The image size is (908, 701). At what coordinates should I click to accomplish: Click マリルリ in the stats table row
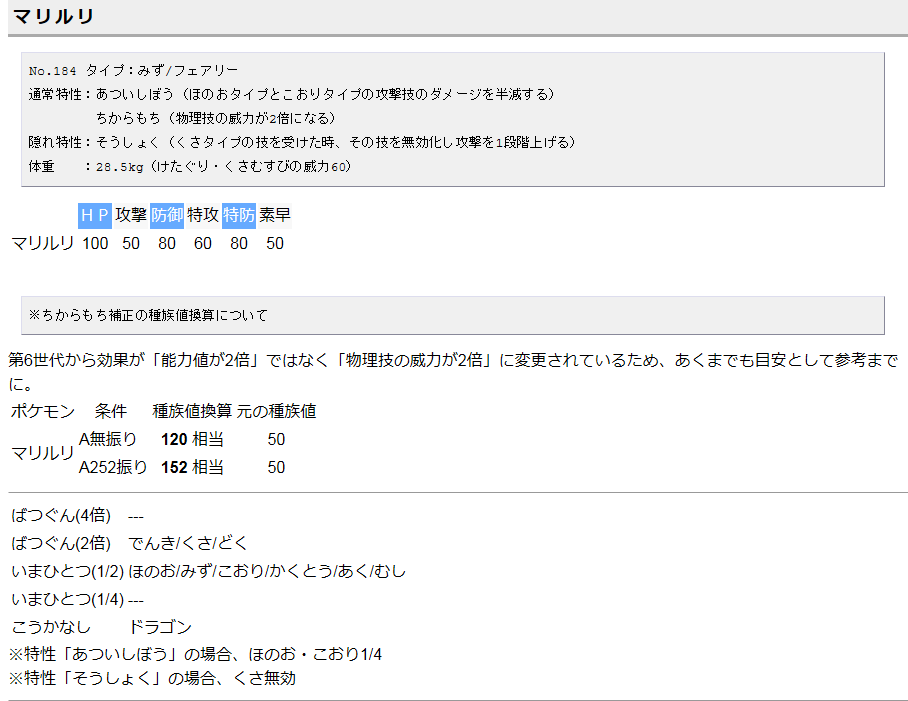tap(43, 244)
